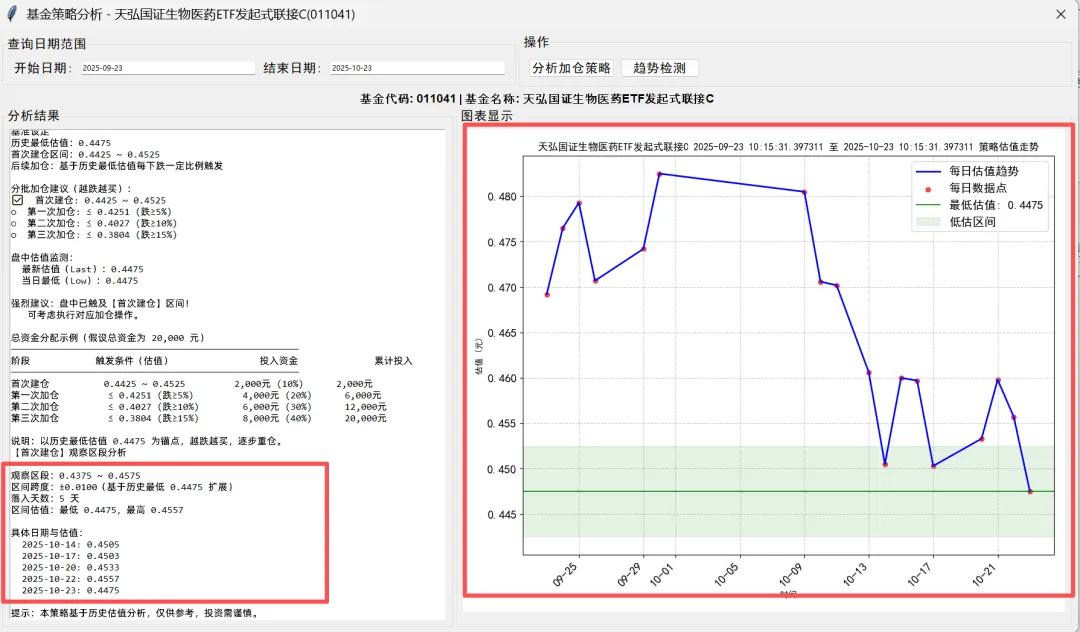Click the 累计投入 column header
1080x632 pixels.
point(393,361)
